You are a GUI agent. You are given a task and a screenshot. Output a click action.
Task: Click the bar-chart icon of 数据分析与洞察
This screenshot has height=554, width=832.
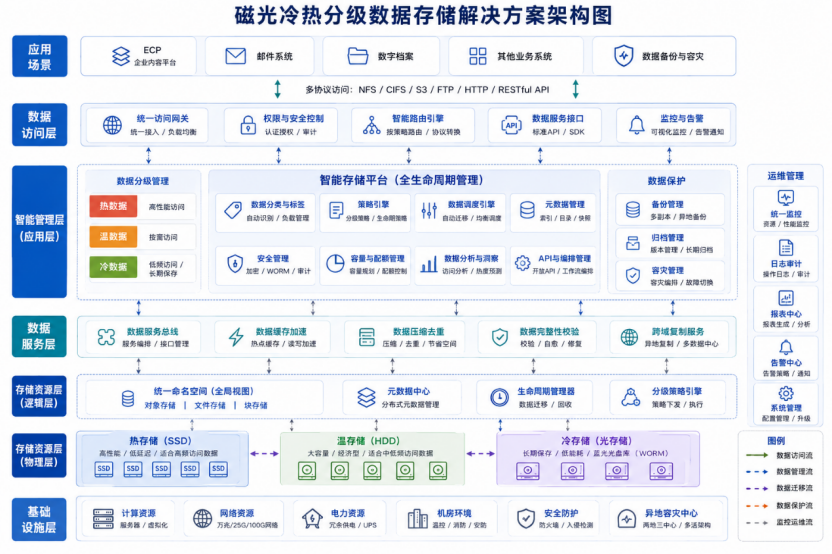(429, 264)
